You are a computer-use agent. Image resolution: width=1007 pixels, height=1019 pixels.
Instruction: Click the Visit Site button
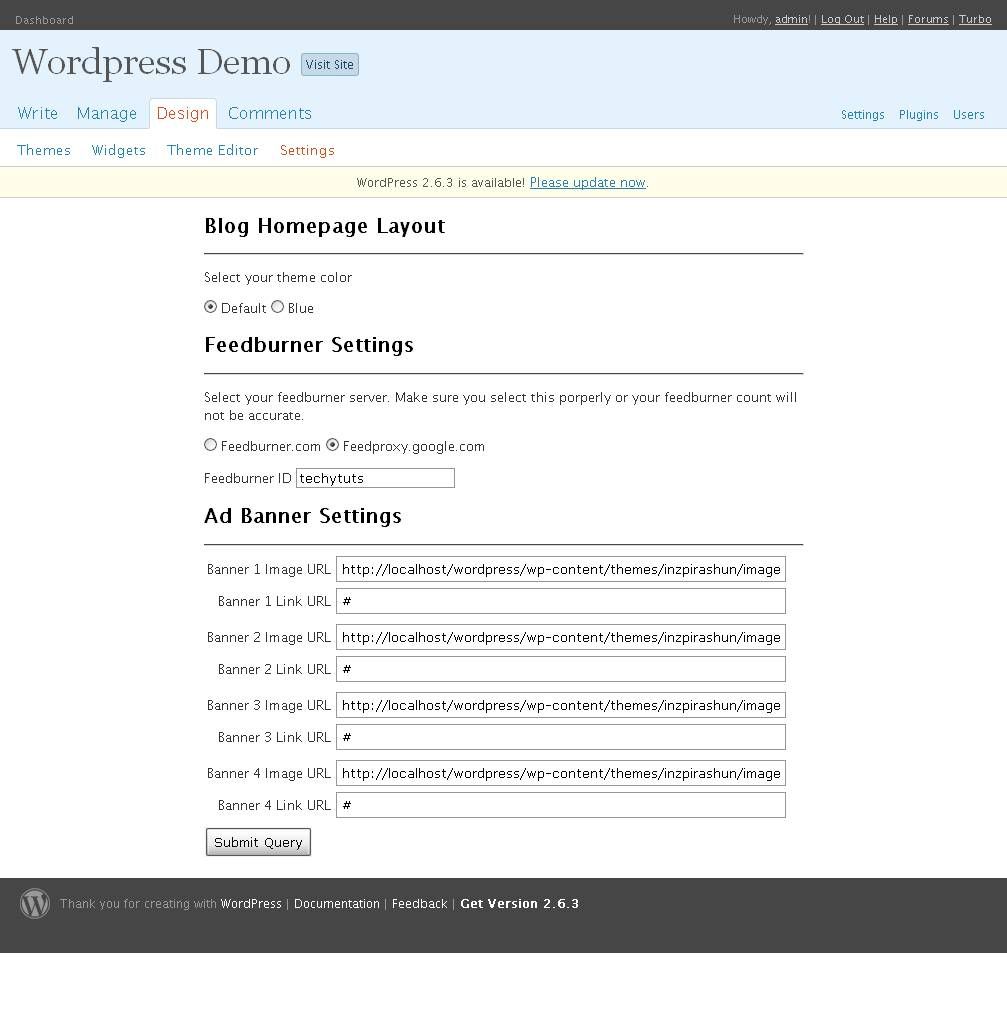[330, 65]
